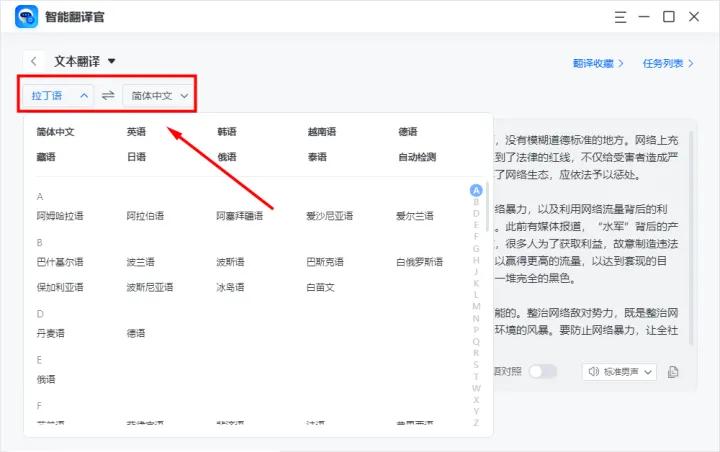Choose 英语 from the quick language list
The width and height of the screenshot is (720, 452).
point(136,132)
